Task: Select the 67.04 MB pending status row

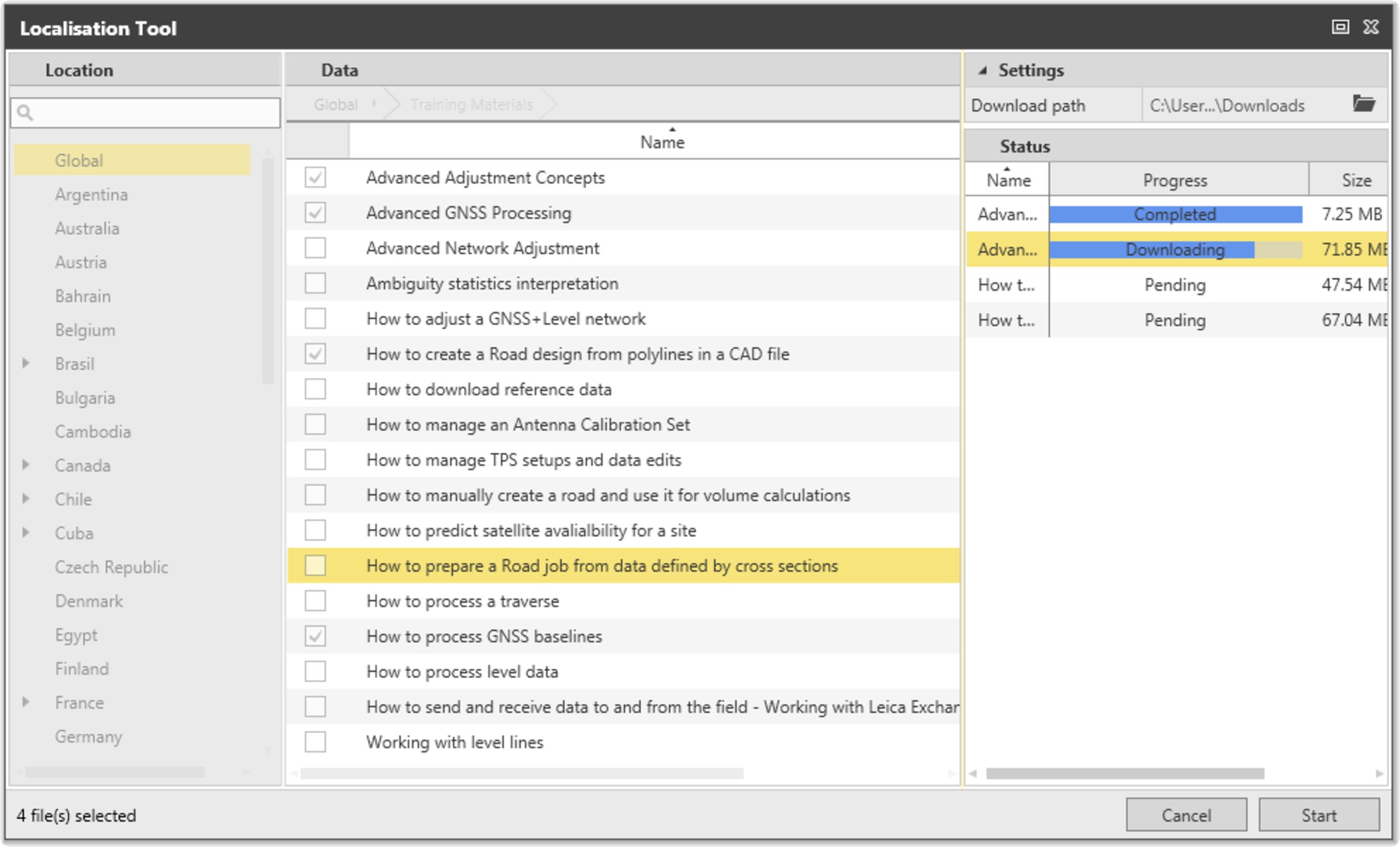Action: coord(1177,320)
